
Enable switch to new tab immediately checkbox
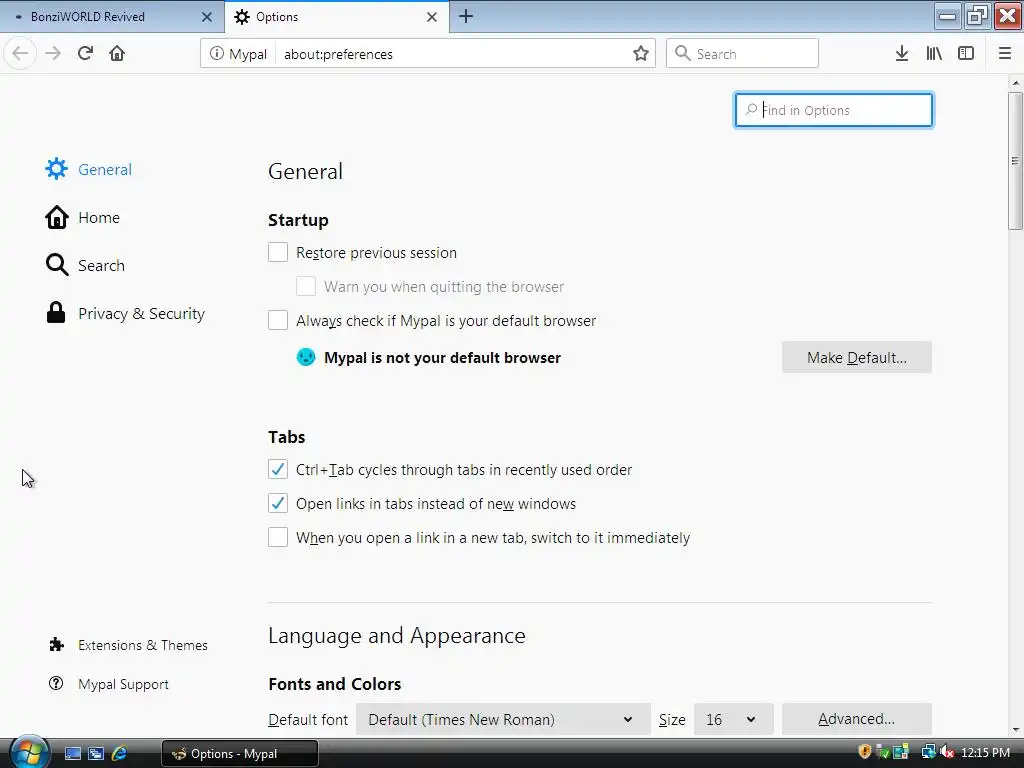[x=278, y=537]
